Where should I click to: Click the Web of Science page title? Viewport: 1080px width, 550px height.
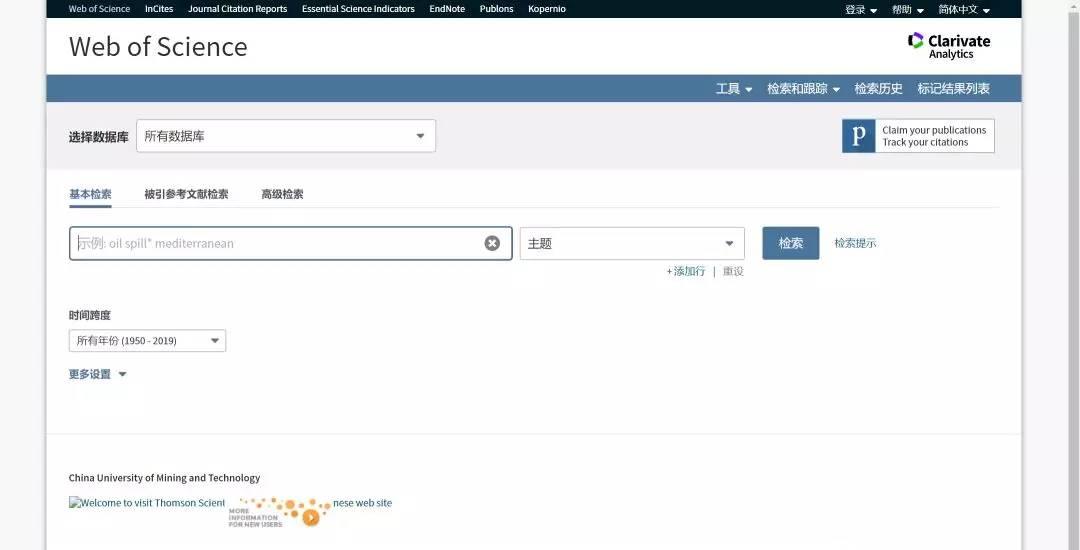point(158,47)
